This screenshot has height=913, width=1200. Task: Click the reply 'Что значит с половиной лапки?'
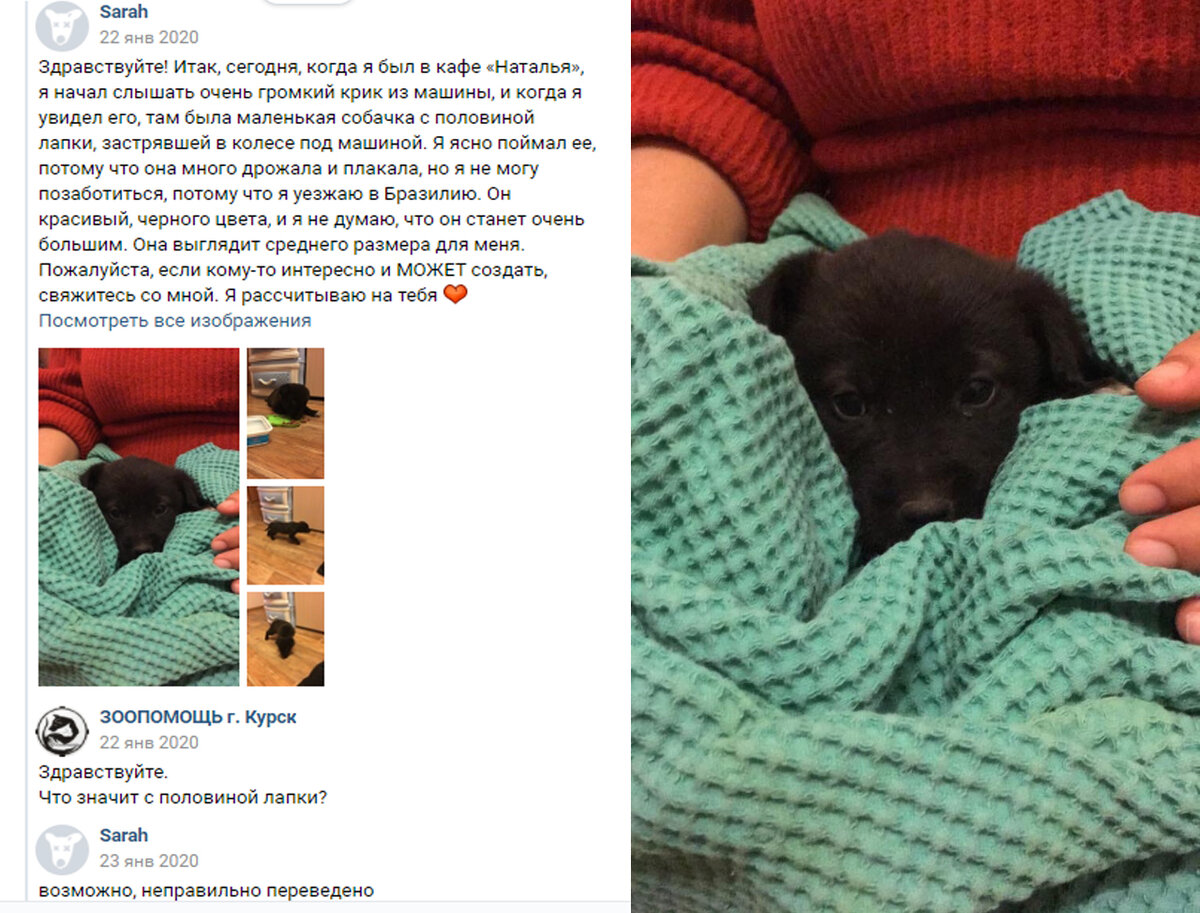[183, 798]
